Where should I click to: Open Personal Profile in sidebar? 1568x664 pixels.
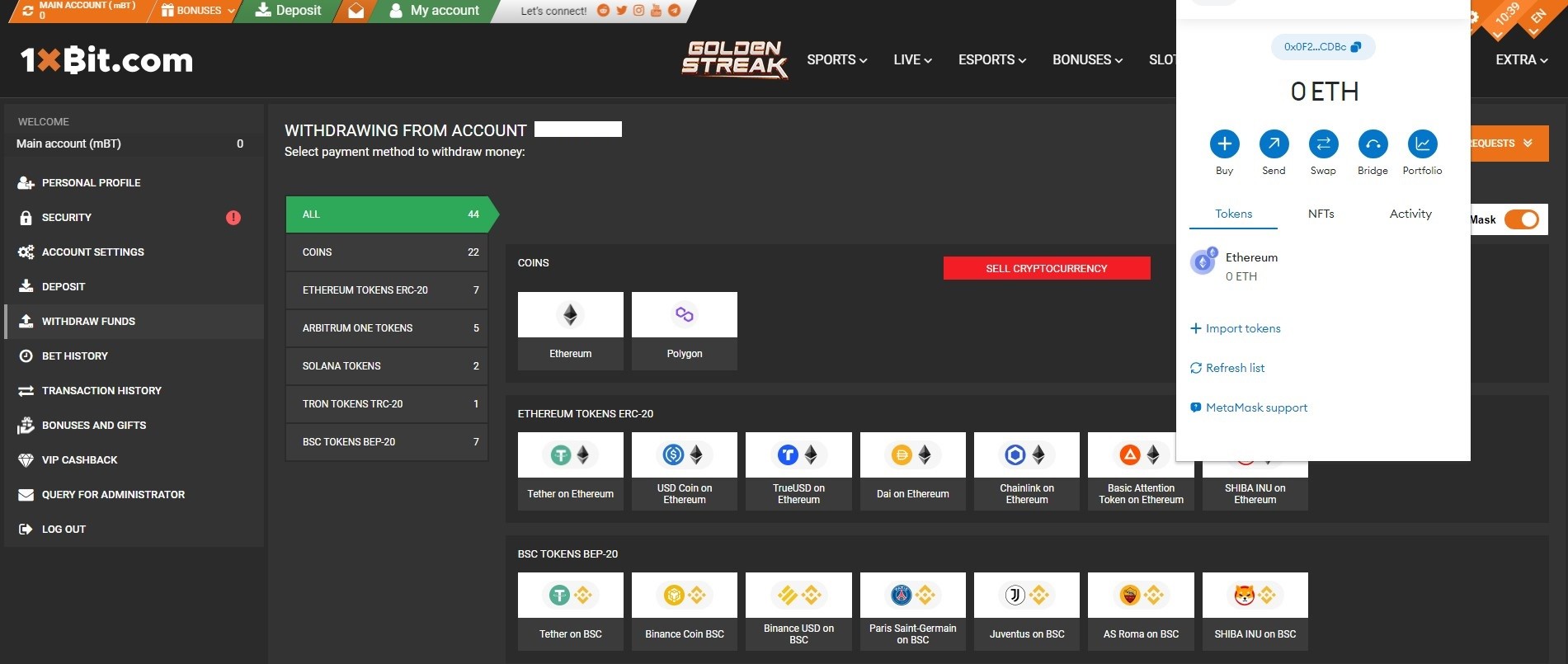[x=134, y=183]
